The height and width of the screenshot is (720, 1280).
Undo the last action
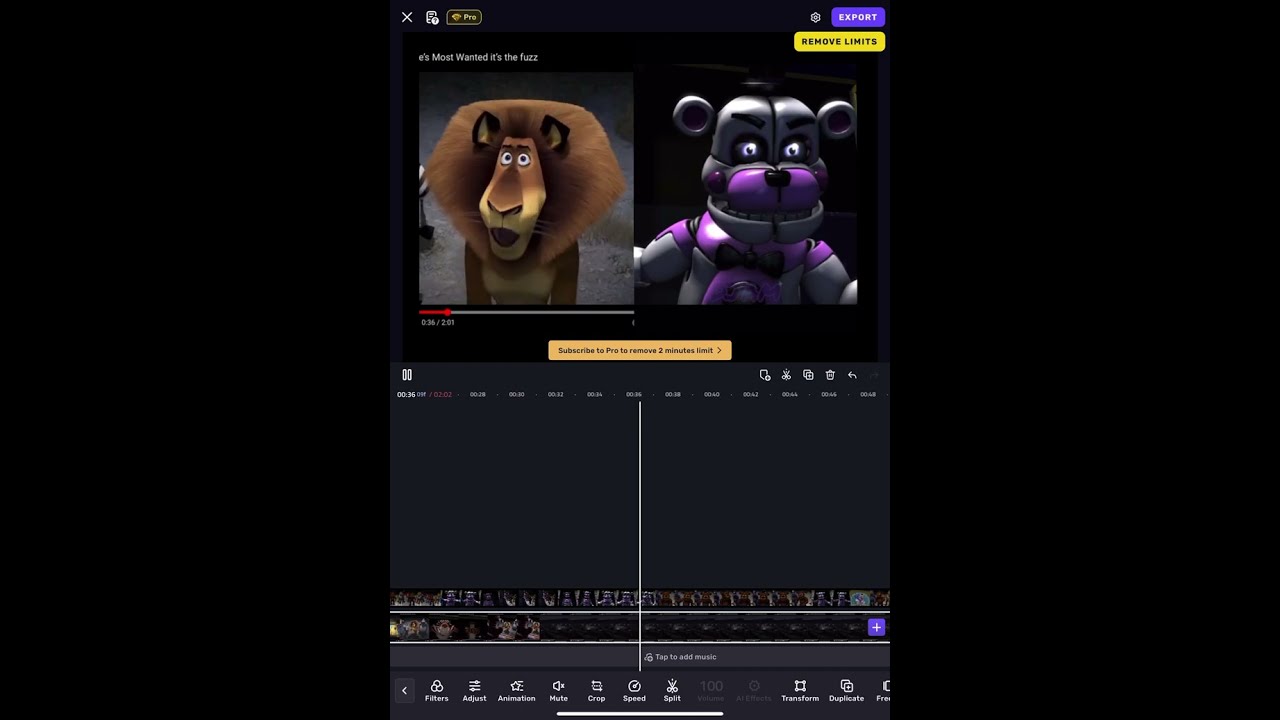pyautogui.click(x=852, y=375)
